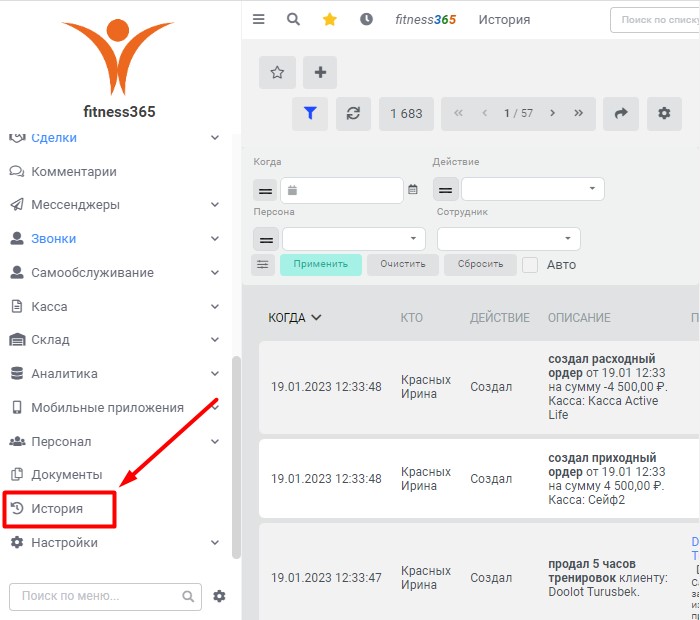Select Звонки in sidebar
Screen dimensions: 700x620
coord(54,238)
